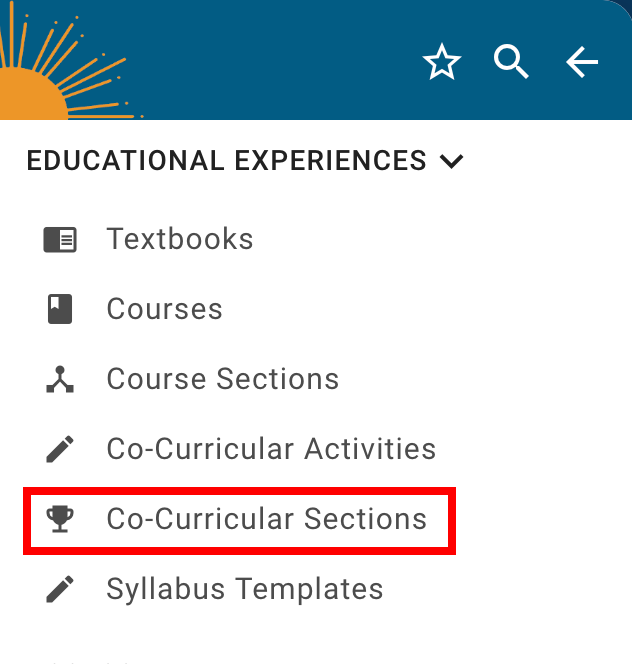The width and height of the screenshot is (632, 664).
Task: Click the back arrow icon
Action: pyautogui.click(x=582, y=63)
